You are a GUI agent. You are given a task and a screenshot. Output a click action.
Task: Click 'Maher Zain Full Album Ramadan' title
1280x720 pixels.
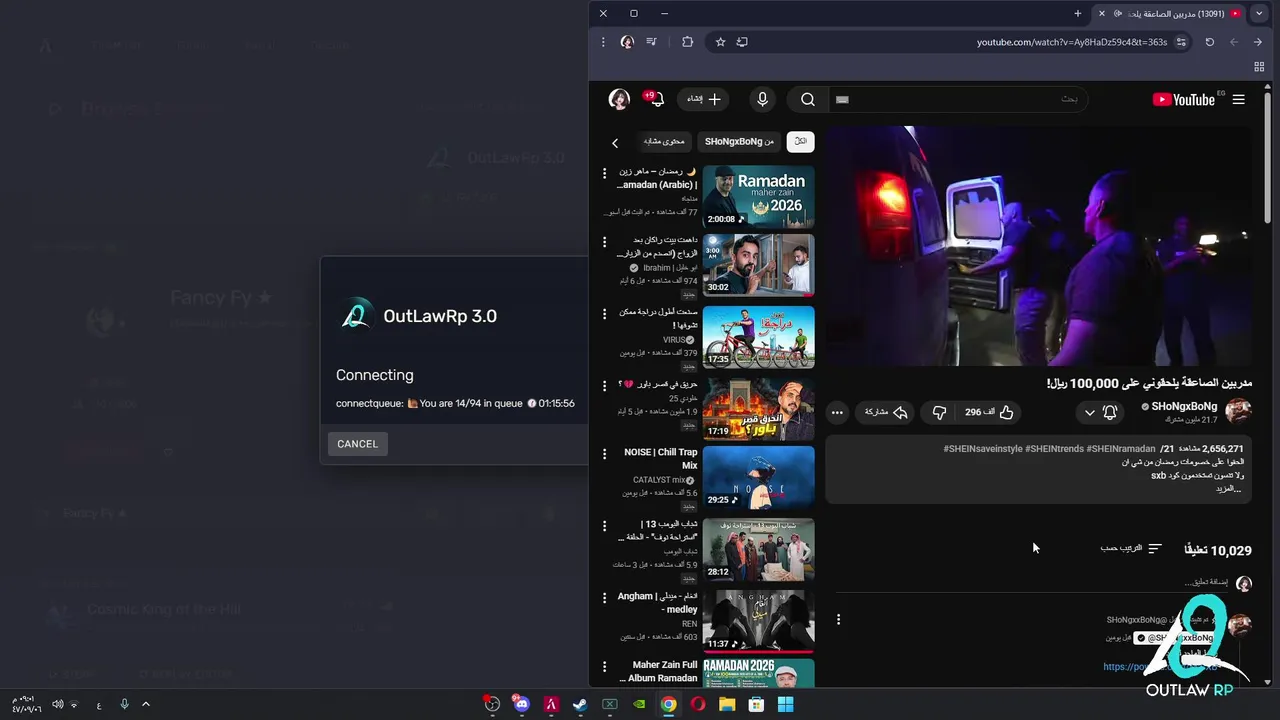(660, 671)
